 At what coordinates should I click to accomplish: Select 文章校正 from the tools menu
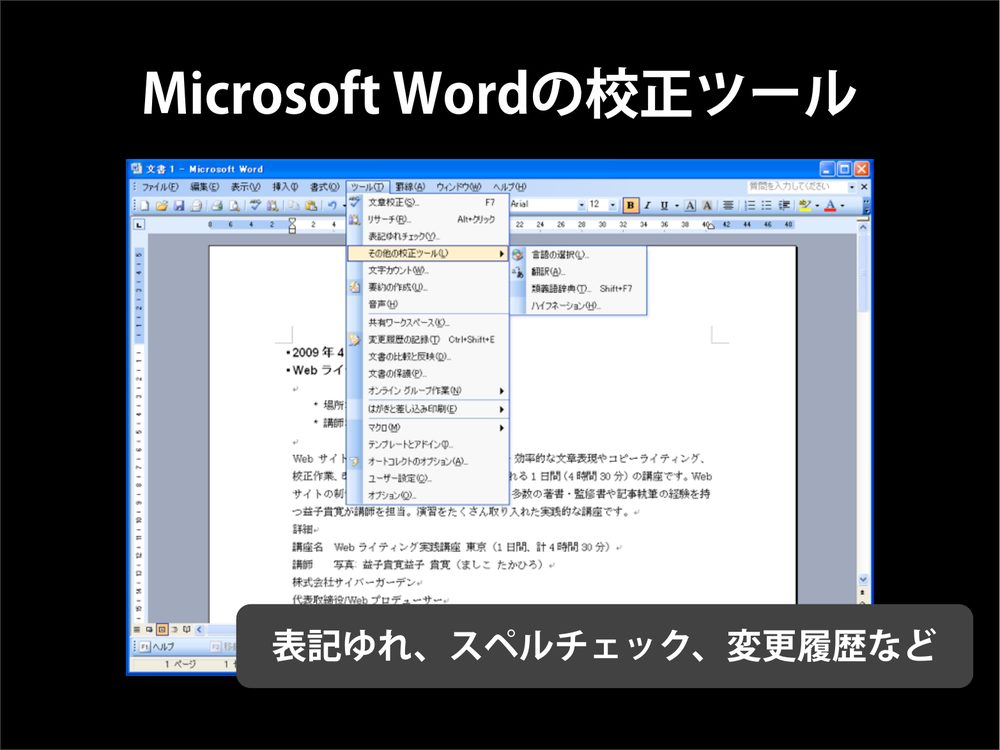click(x=427, y=202)
